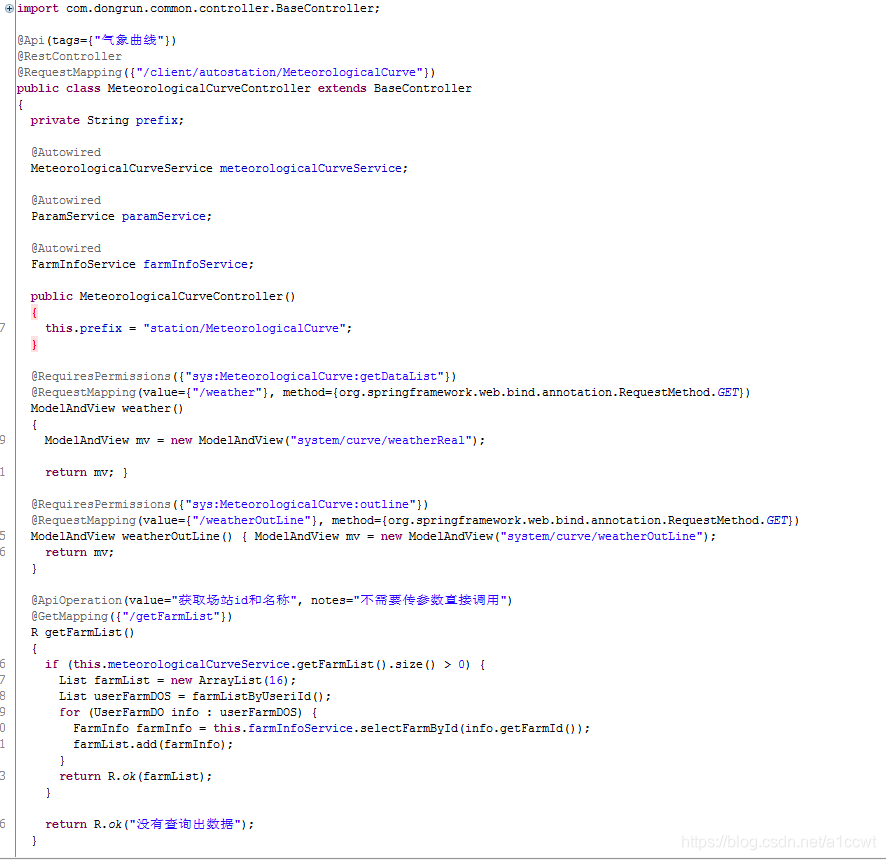886x860 pixels.
Task: Click the "system/curve/weatherOutLine" string
Action: pyautogui.click(x=602, y=536)
